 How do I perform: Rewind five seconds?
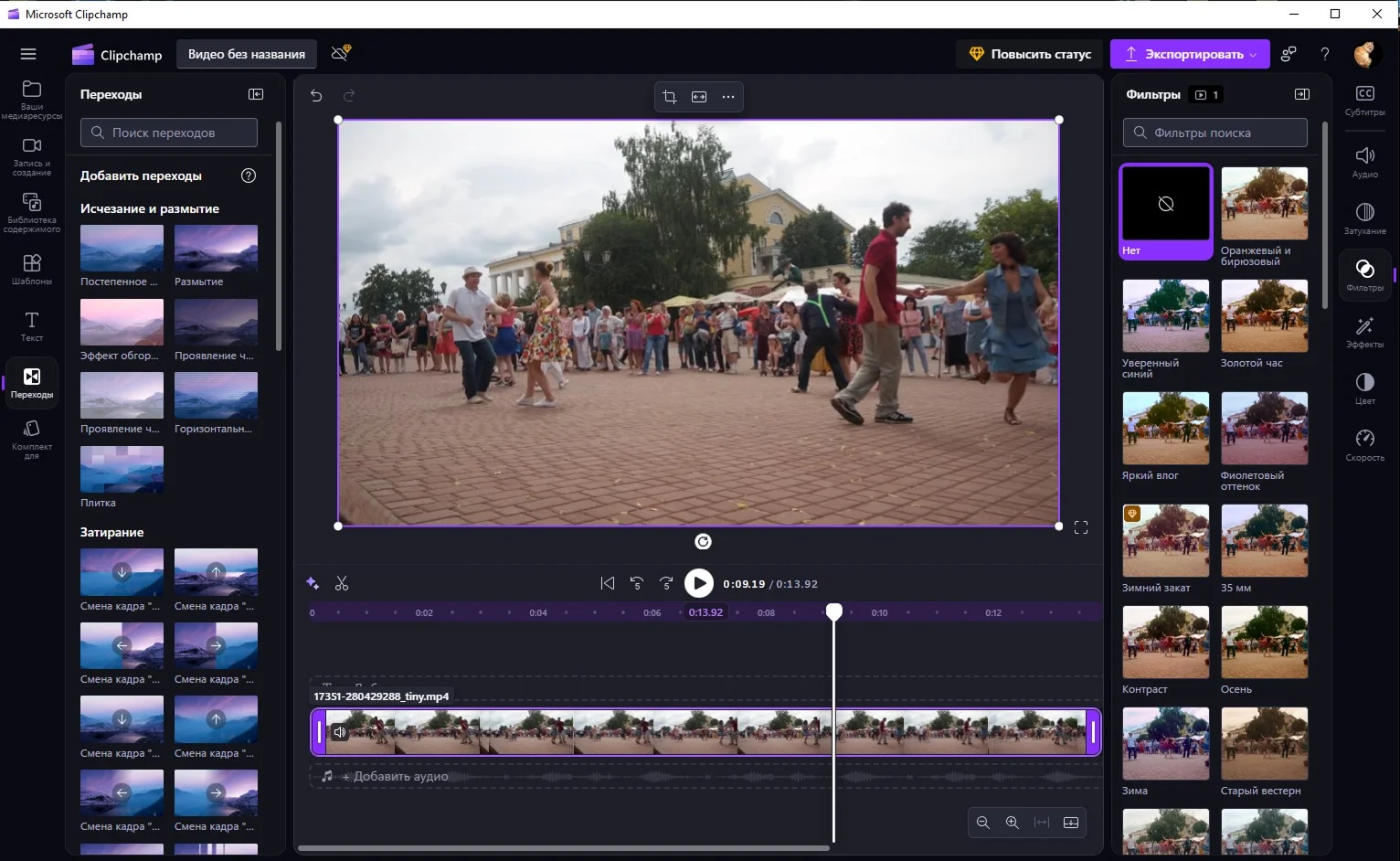(x=637, y=583)
